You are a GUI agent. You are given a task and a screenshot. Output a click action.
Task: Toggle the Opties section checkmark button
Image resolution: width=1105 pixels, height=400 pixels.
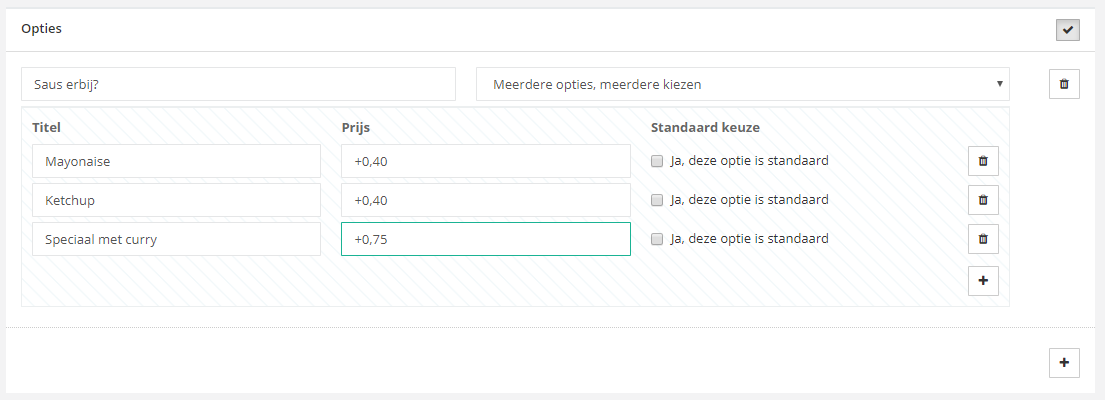[1067, 30]
